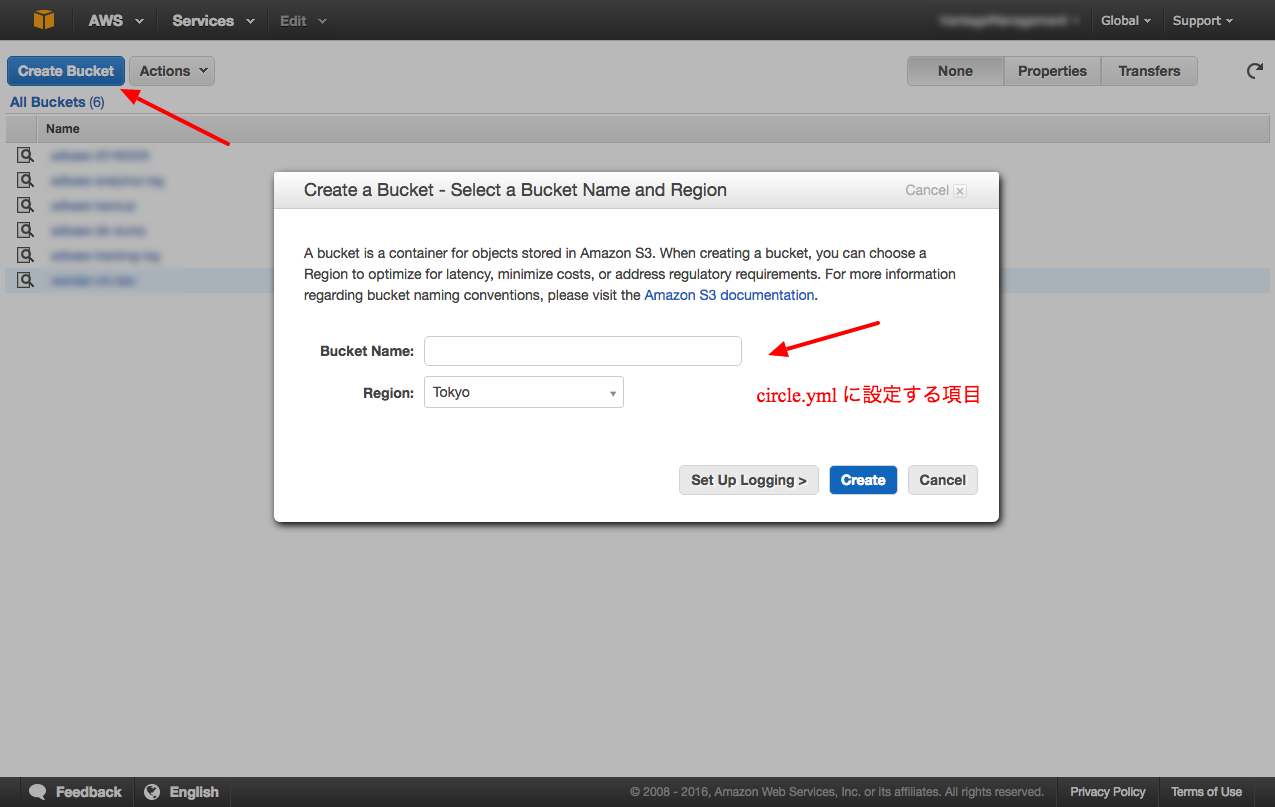Select the None properties view toggle
Screen dimensions: 1275x807
(x=954, y=71)
